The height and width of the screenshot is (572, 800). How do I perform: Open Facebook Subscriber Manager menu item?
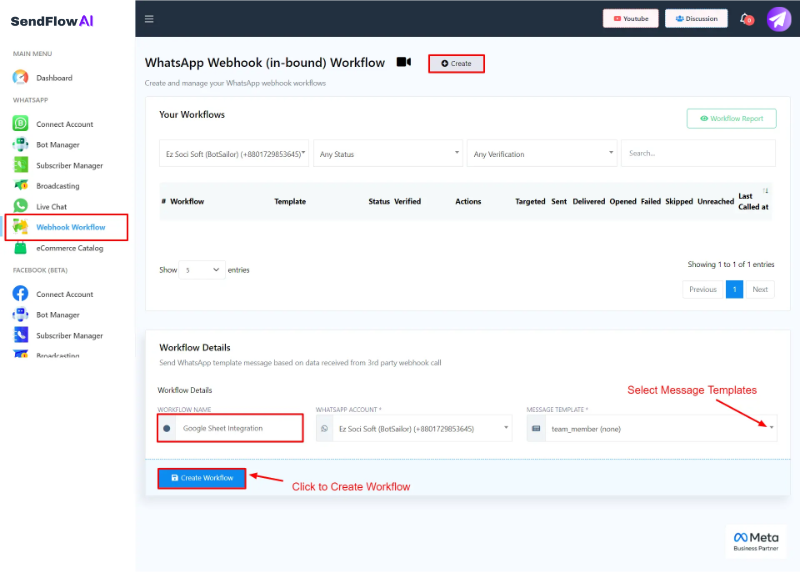69,336
